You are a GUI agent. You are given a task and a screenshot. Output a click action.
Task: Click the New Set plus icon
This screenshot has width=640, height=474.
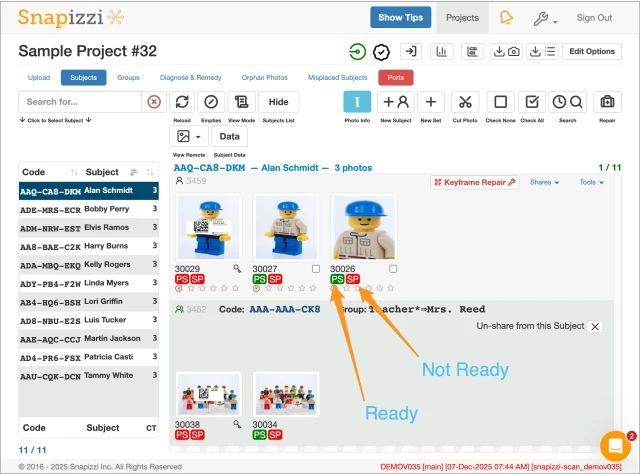click(431, 102)
